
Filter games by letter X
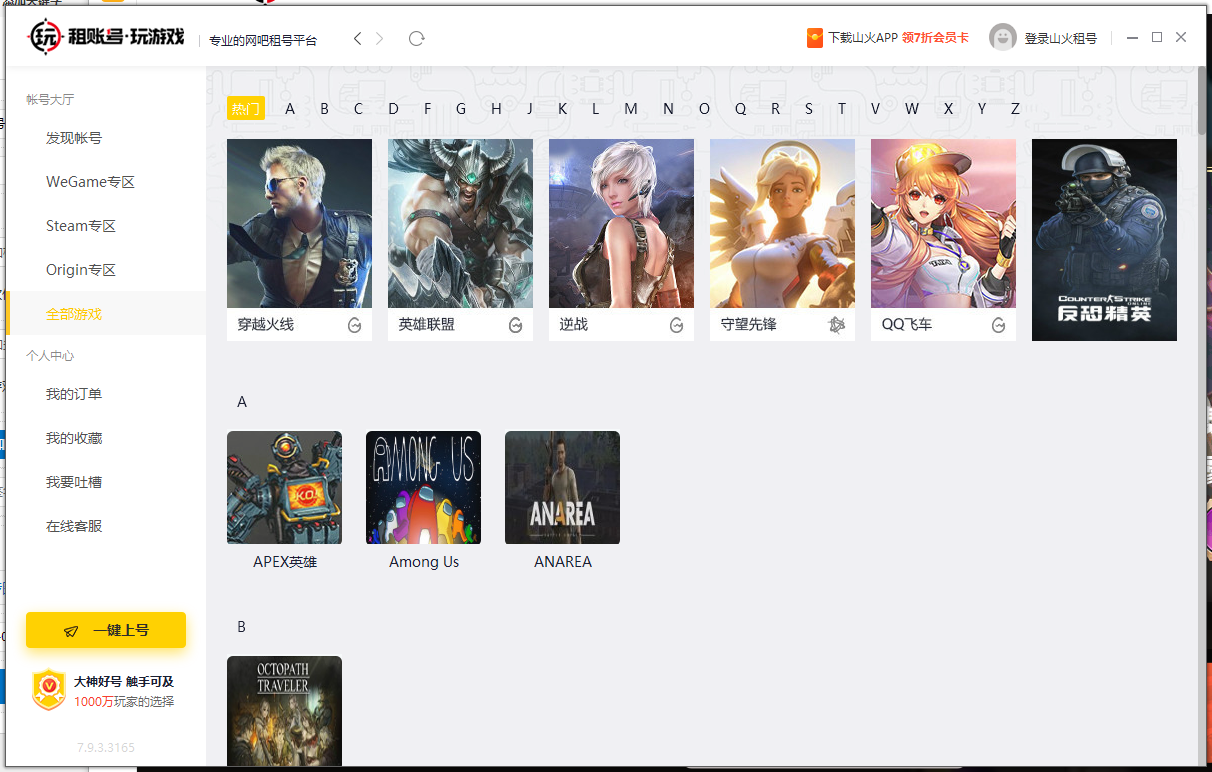(x=948, y=109)
